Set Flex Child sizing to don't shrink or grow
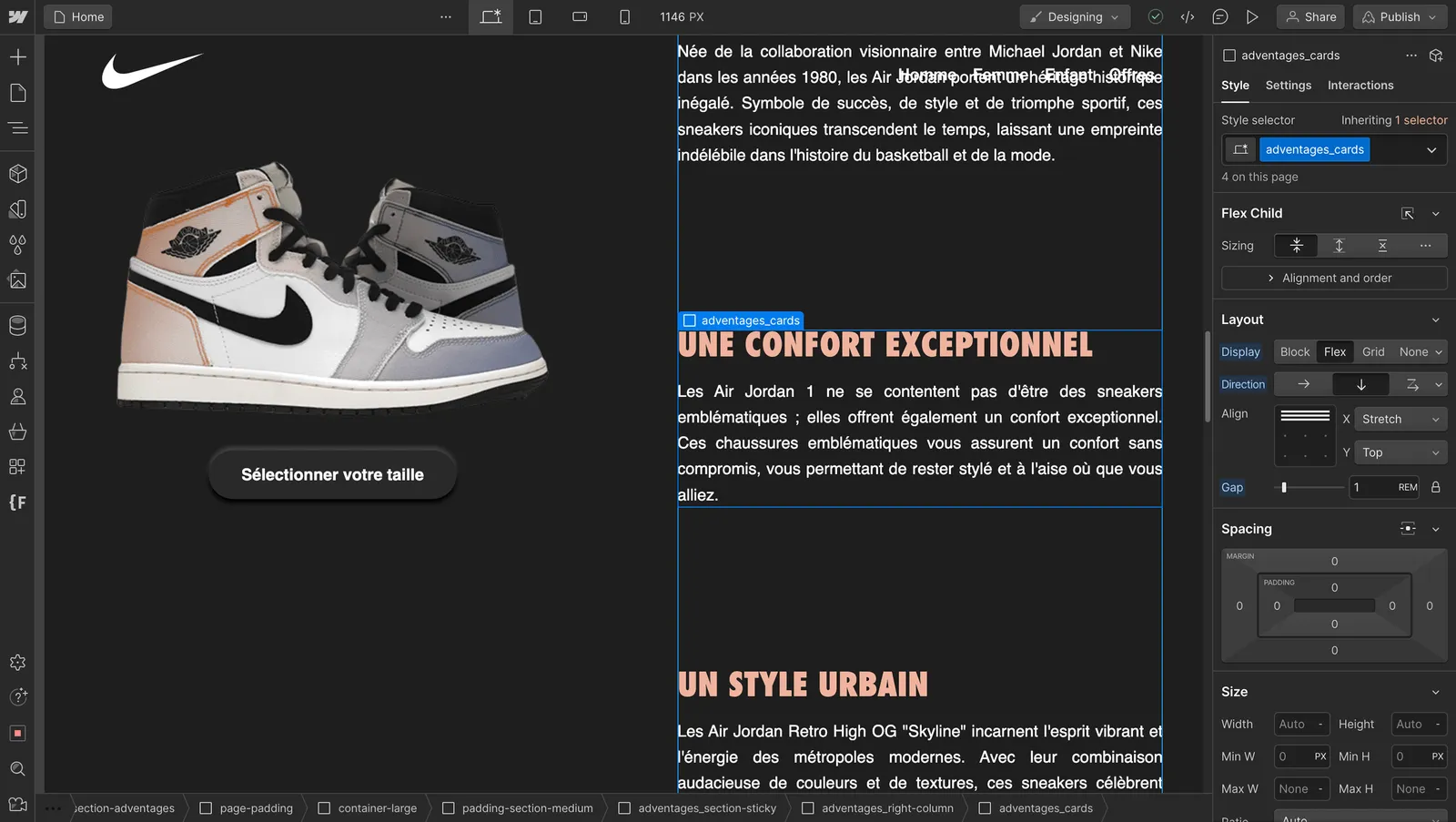The image size is (1456, 822). 1382,246
